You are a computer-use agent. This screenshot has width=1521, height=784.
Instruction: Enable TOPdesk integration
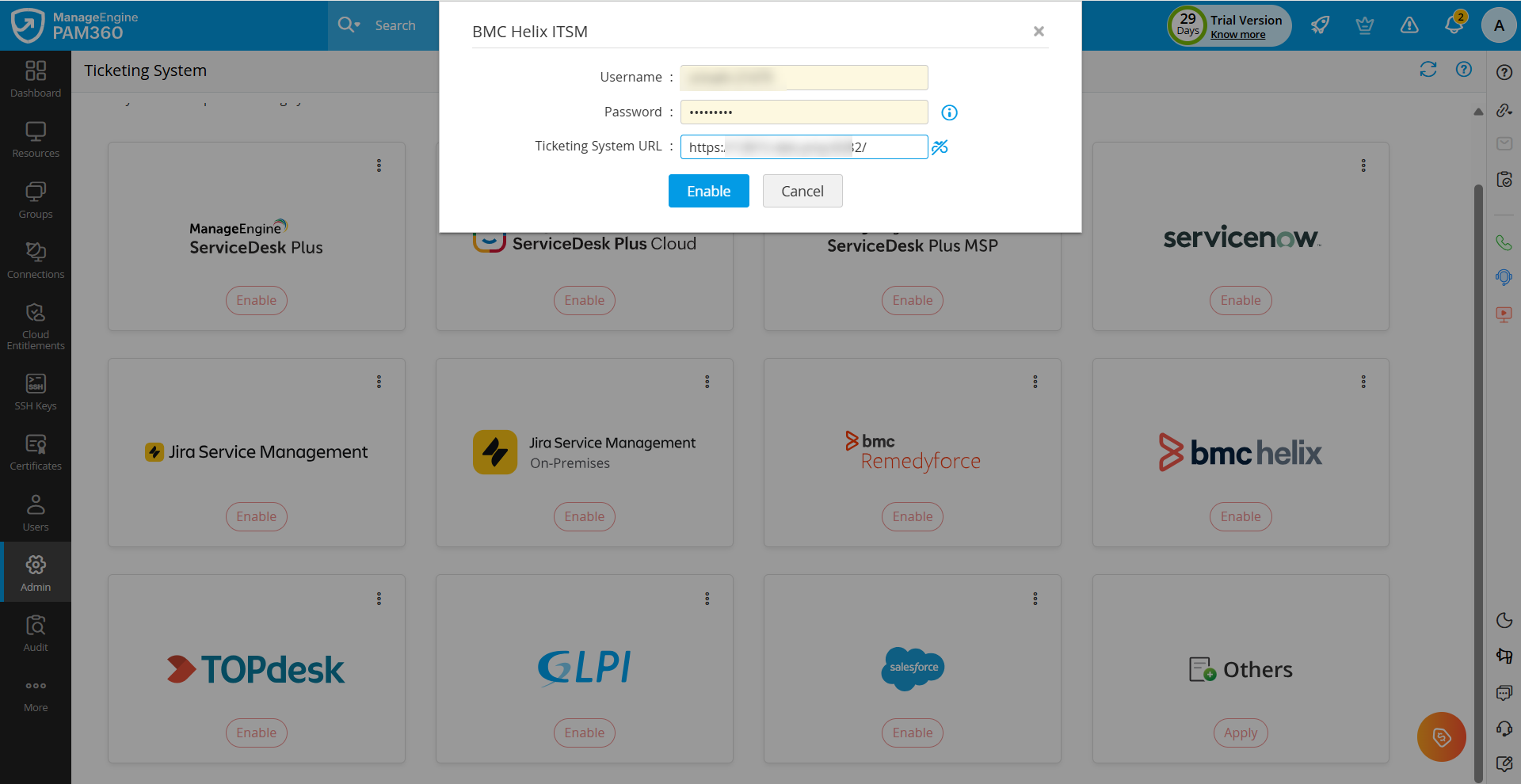[x=257, y=733]
